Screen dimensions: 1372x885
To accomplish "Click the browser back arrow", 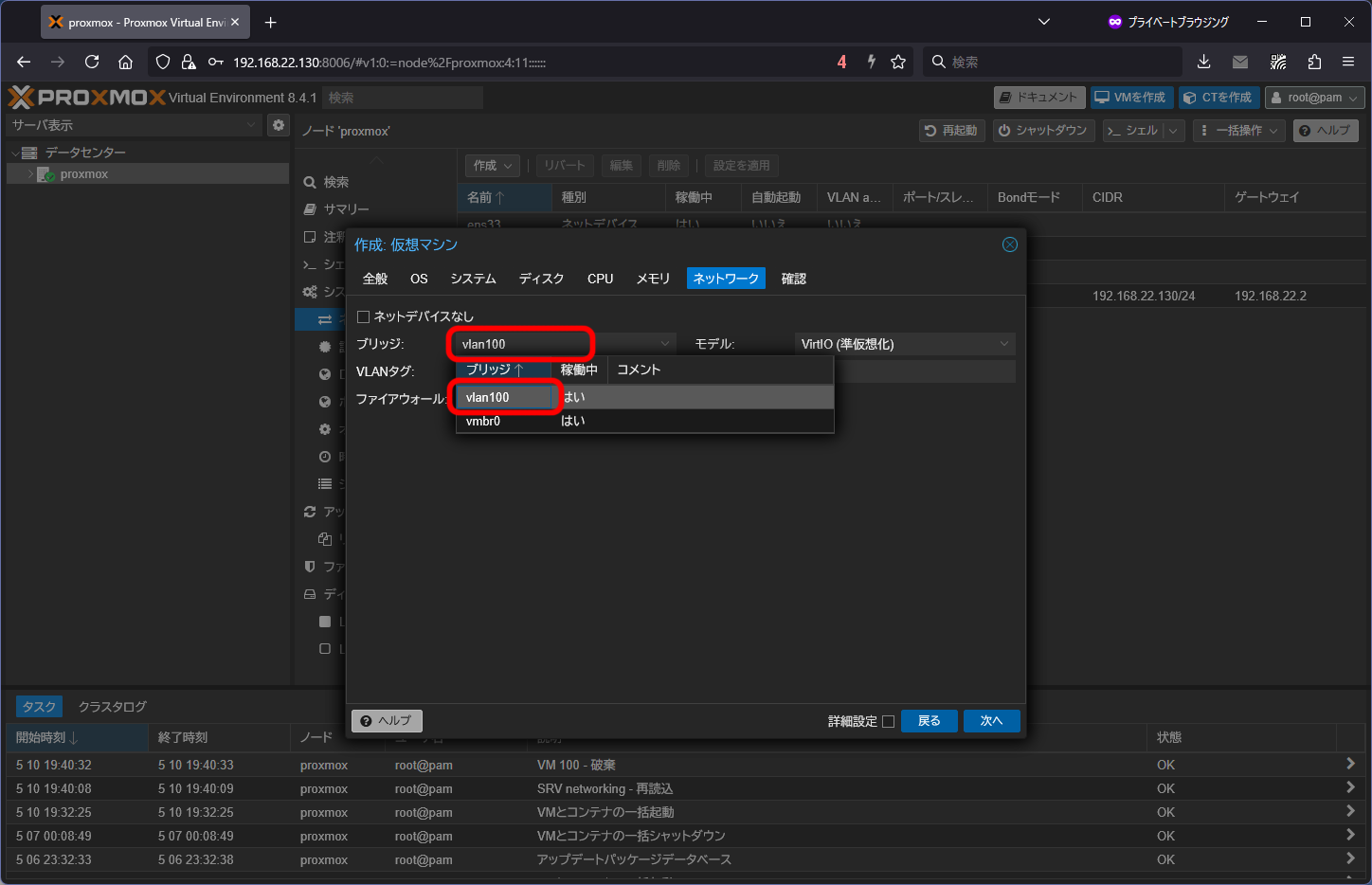I will [x=24, y=62].
